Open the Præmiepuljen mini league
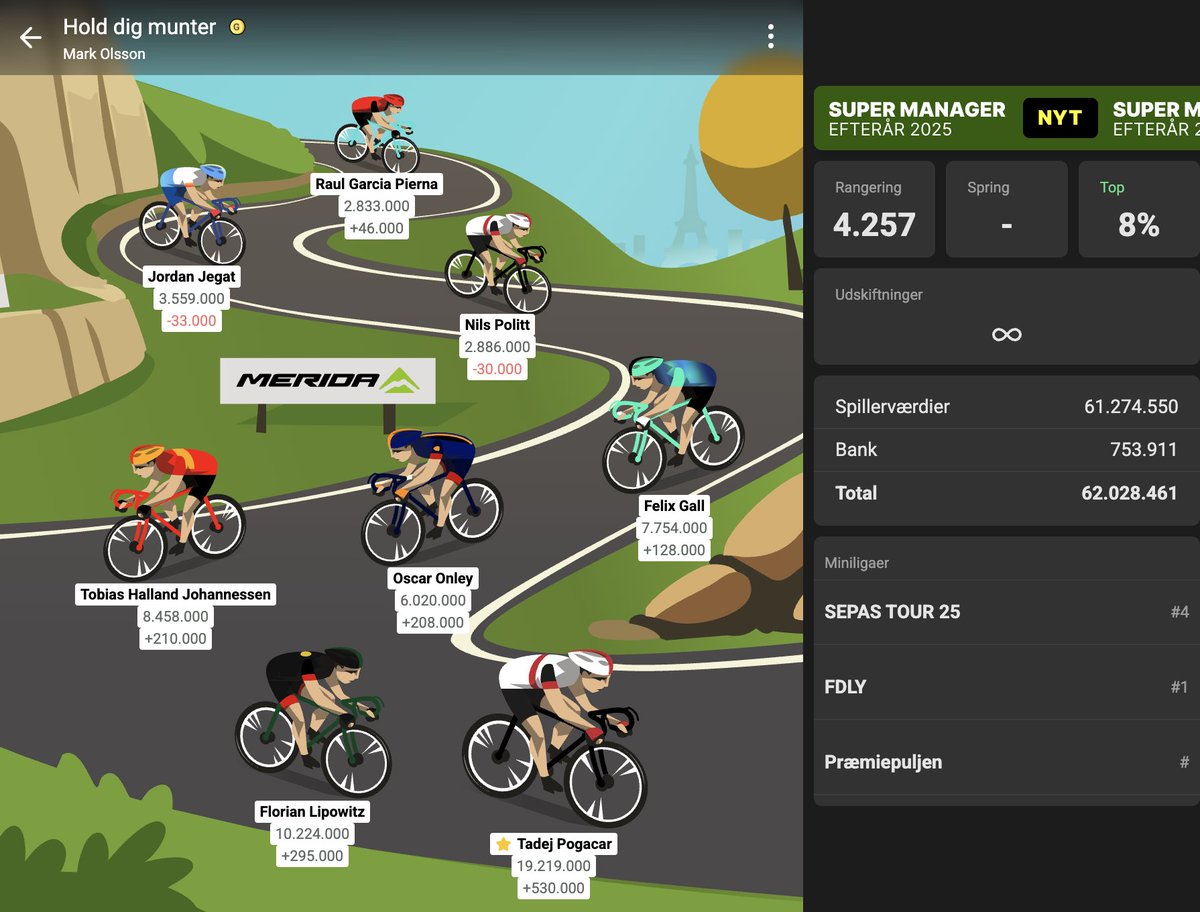This screenshot has width=1200, height=912. click(1006, 762)
